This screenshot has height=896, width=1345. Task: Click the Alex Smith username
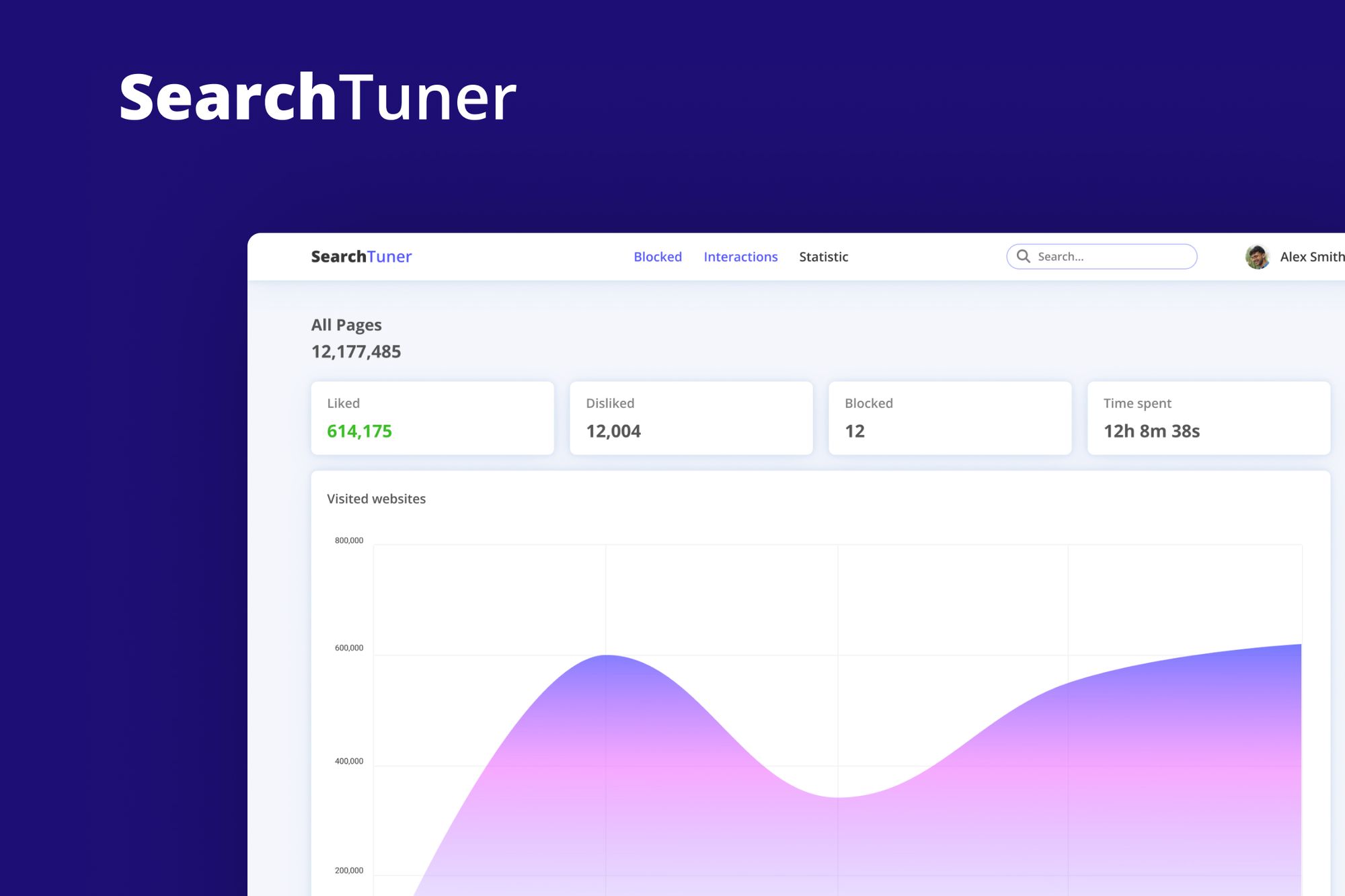coord(1311,257)
